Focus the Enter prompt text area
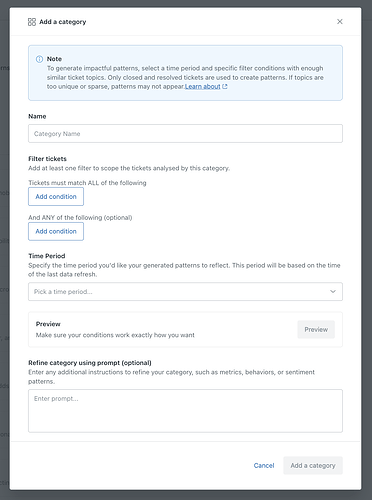The image size is (372, 500). (185, 411)
